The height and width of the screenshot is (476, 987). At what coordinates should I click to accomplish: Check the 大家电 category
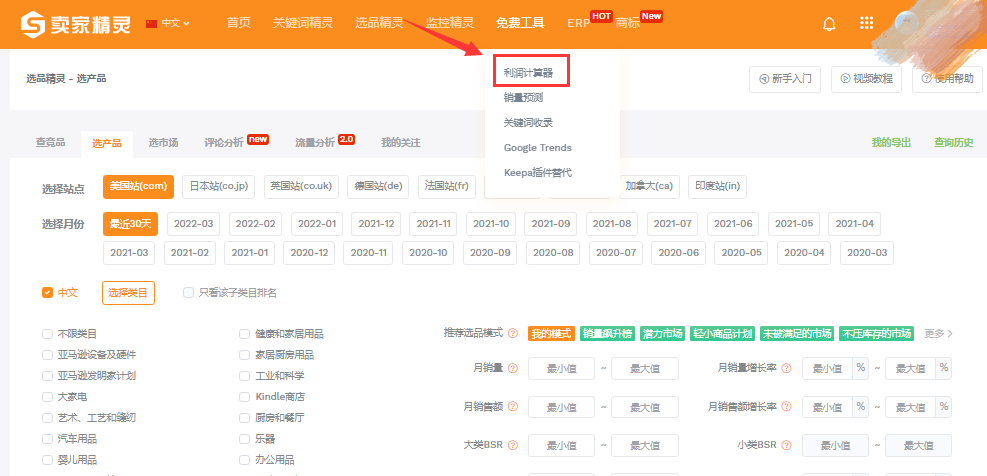pyautogui.click(x=47, y=397)
